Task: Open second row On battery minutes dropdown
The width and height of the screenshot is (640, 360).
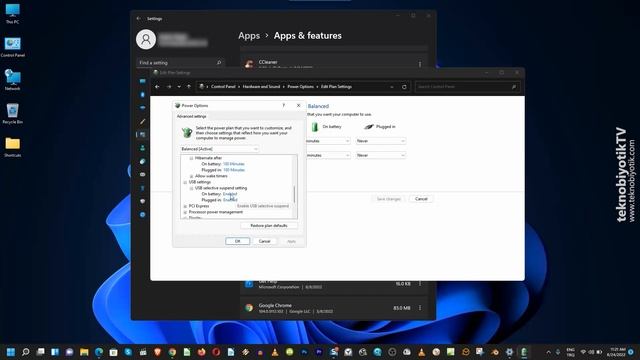Action: click(x=328, y=155)
